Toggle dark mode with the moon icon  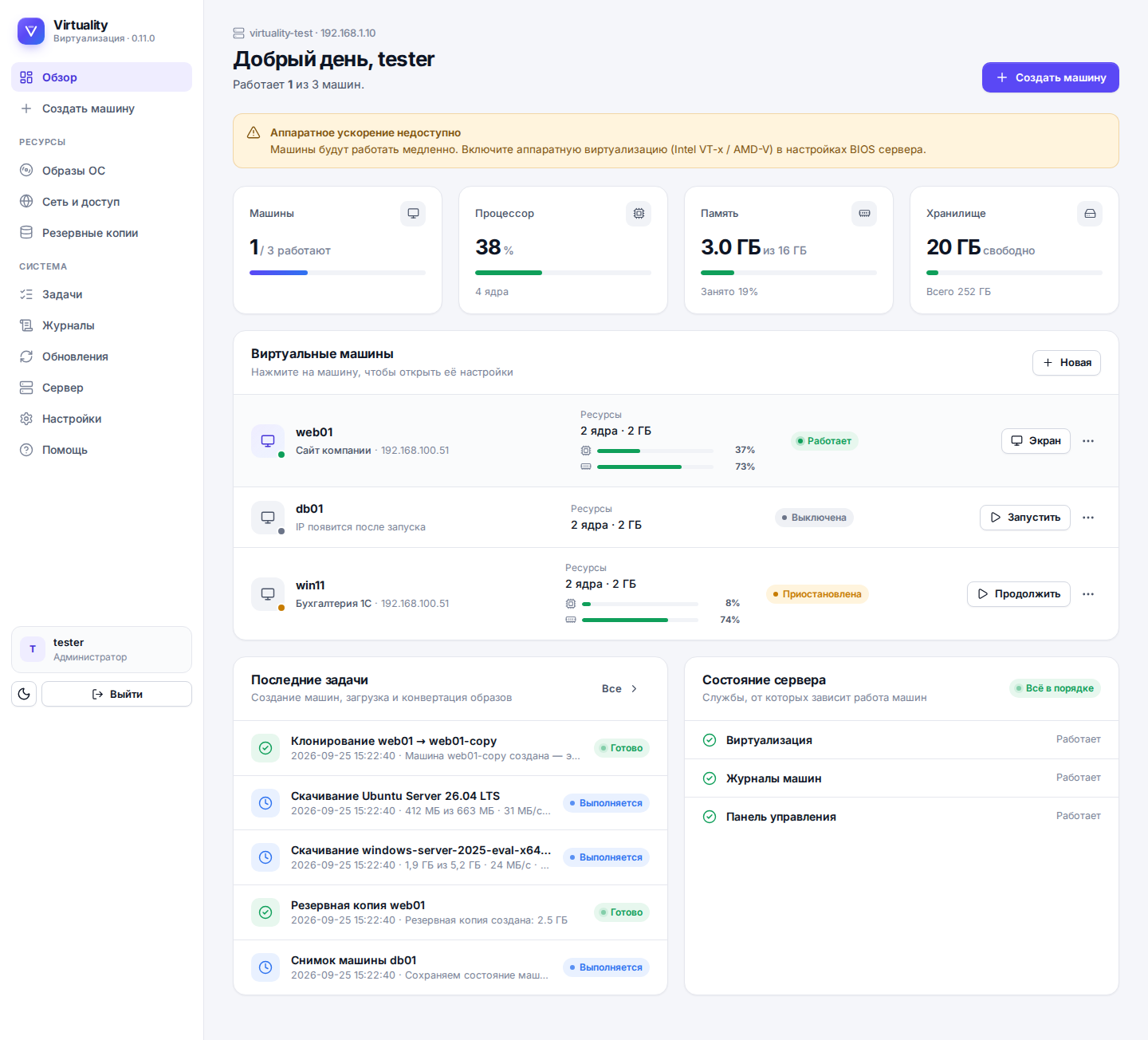pos(24,694)
